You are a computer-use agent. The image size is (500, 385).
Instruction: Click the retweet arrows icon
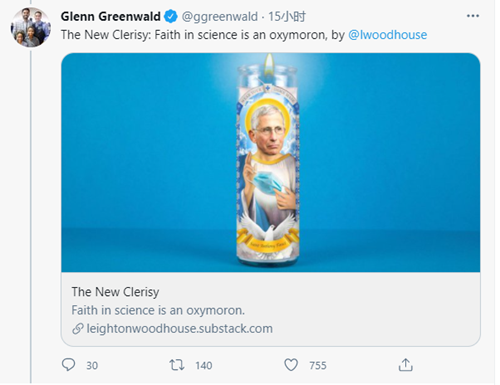(x=177, y=365)
